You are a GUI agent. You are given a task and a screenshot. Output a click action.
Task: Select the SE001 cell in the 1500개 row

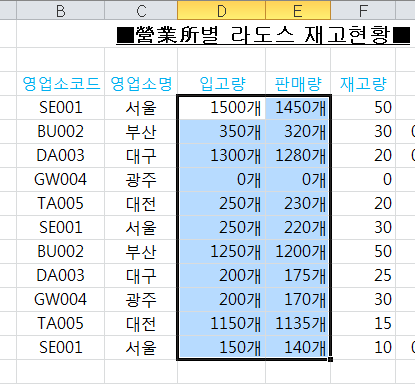coord(61,107)
